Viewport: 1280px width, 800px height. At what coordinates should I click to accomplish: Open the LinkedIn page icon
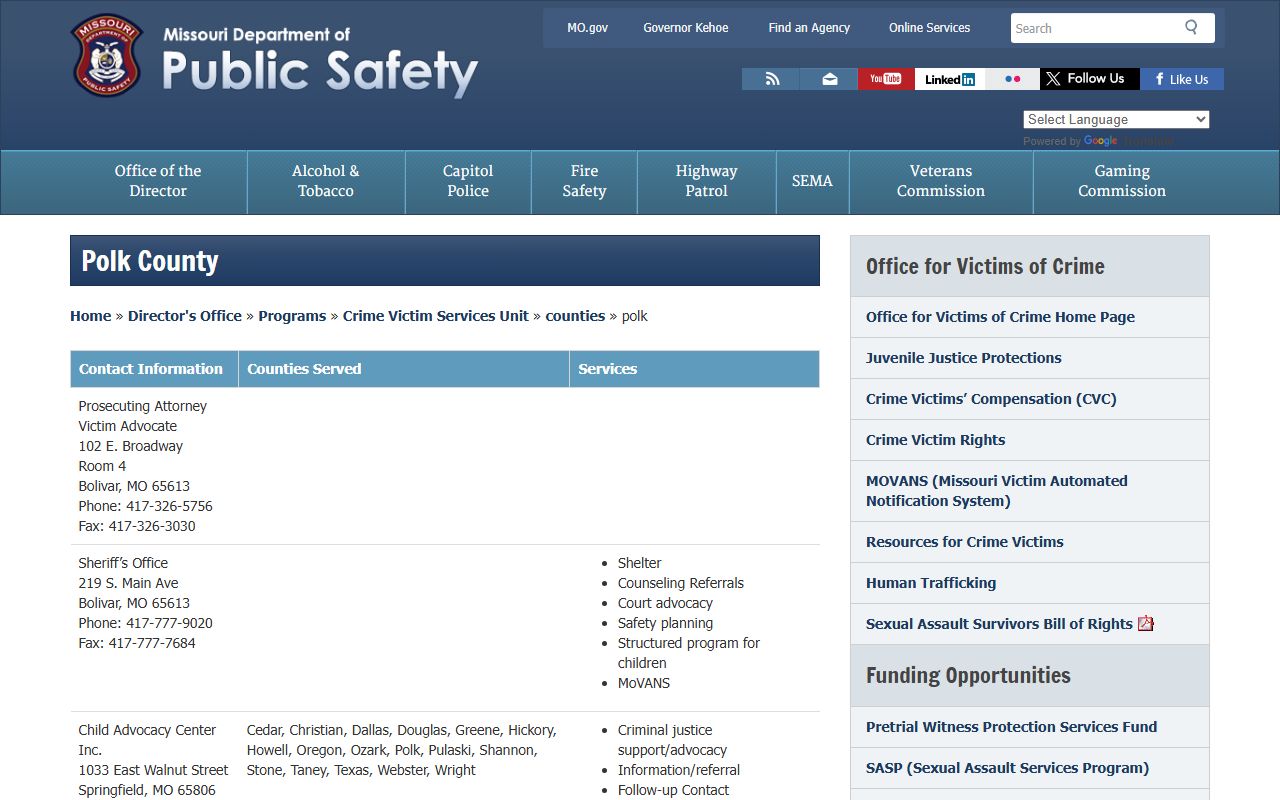pyautogui.click(x=949, y=79)
